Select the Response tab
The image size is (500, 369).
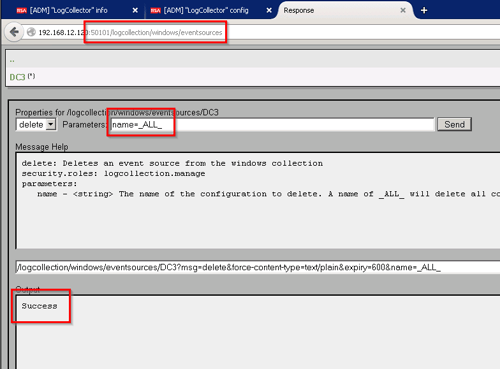pyautogui.click(x=299, y=11)
